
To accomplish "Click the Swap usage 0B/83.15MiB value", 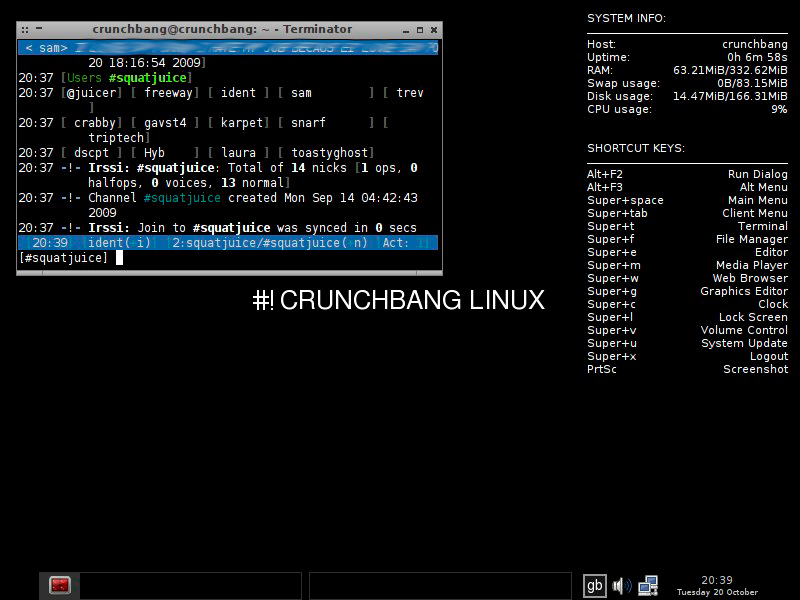I will tap(753, 83).
